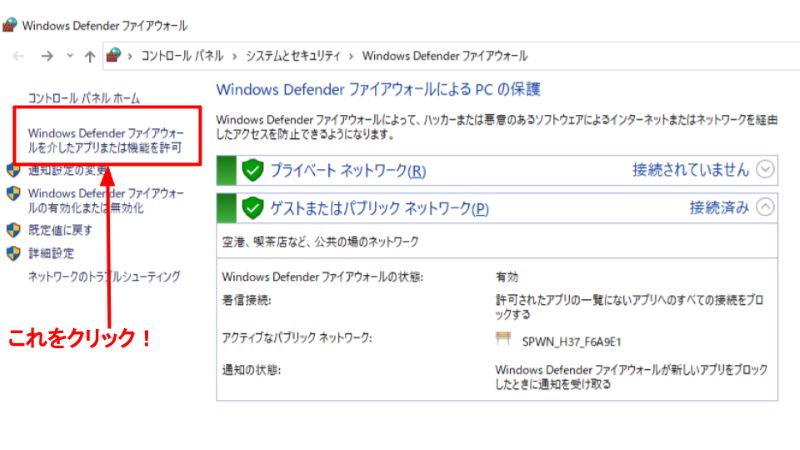Click the 接続済み status text
The image size is (800, 450).
(x=719, y=207)
